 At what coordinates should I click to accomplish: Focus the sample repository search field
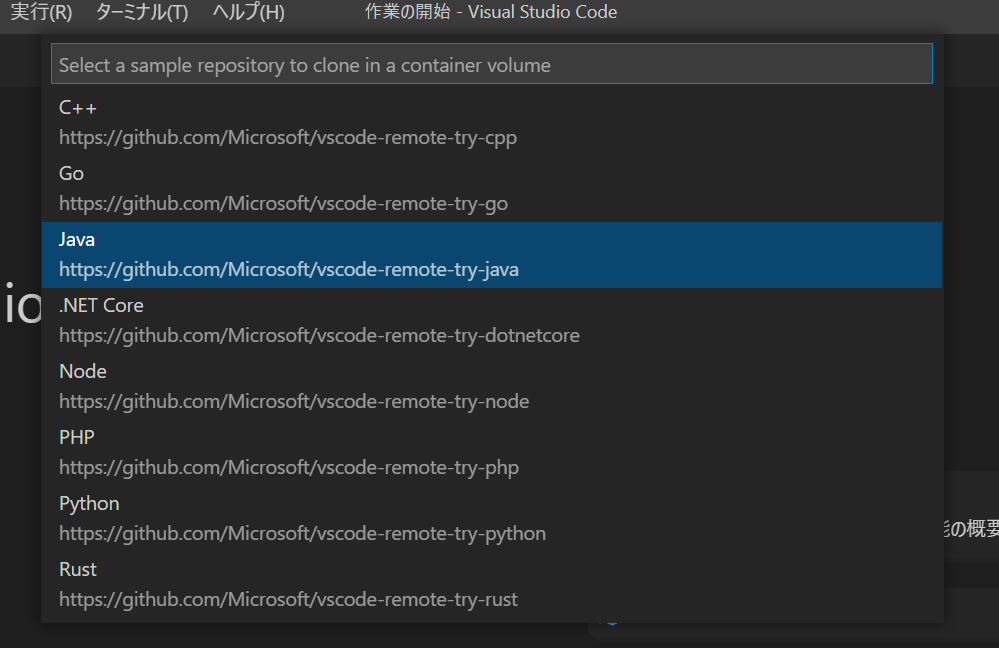click(491, 64)
